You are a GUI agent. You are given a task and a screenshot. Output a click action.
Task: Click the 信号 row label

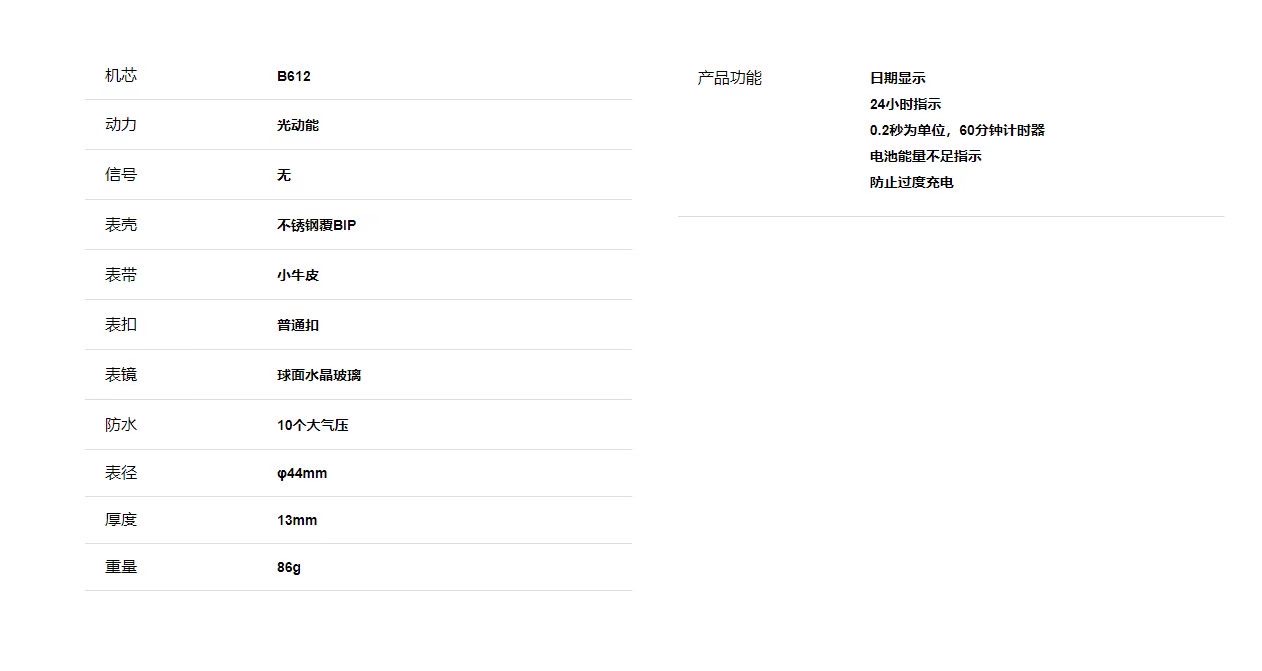click(x=120, y=175)
